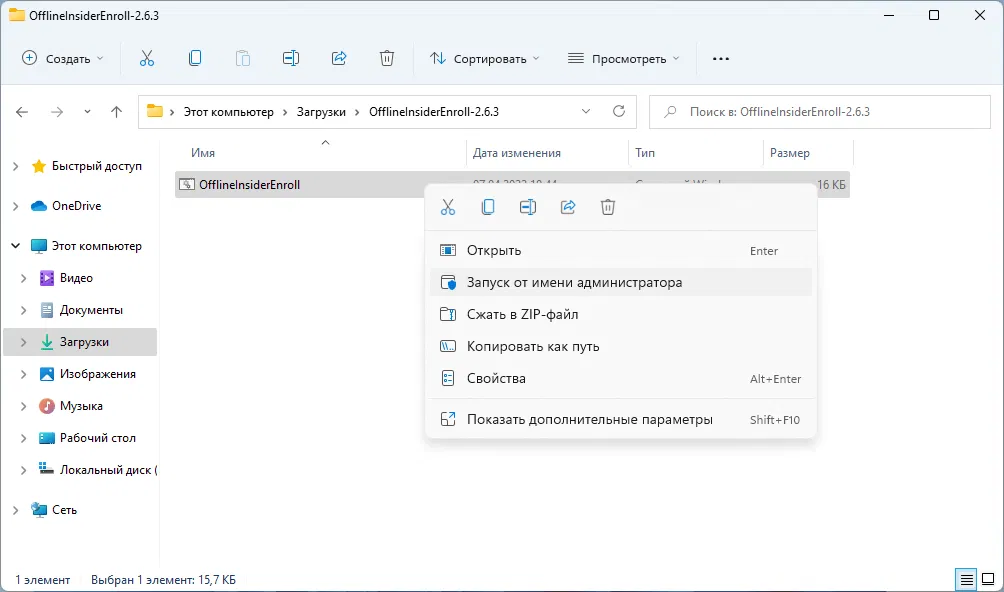Select Сеть in the navigation pane
The image size is (1004, 592).
click(64, 510)
